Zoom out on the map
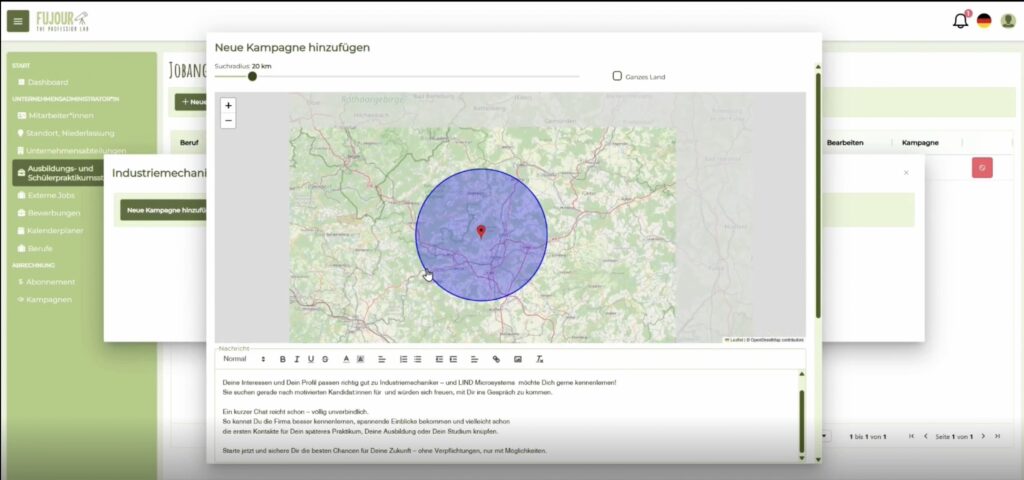The width and height of the screenshot is (1024, 480). click(x=228, y=121)
